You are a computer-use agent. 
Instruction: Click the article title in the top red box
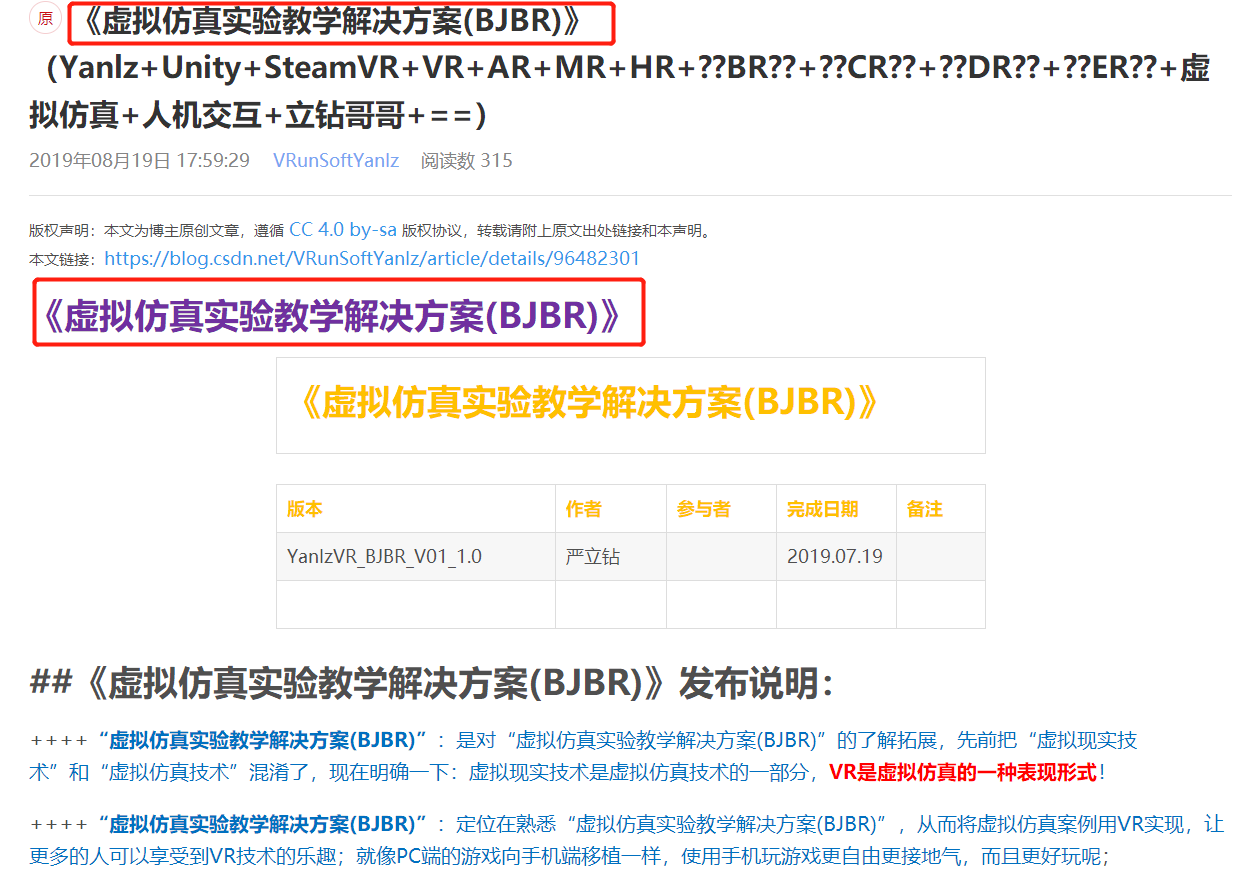click(x=341, y=22)
